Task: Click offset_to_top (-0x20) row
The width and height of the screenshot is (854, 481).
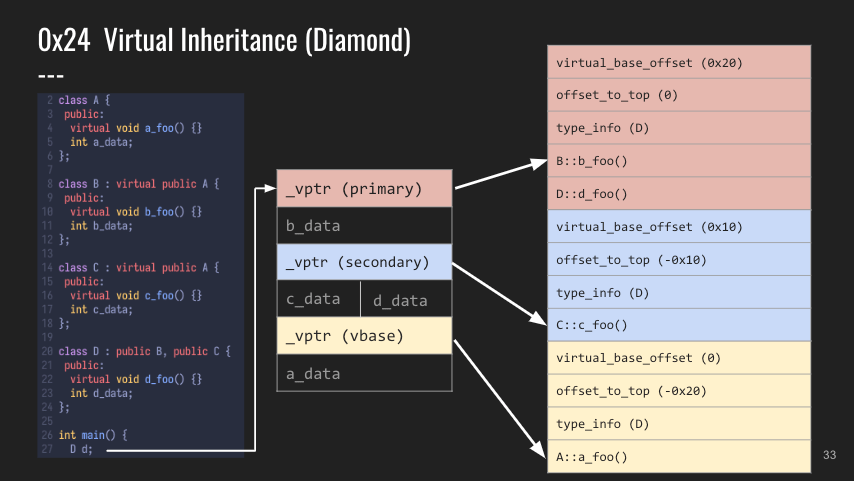Action: 679,391
